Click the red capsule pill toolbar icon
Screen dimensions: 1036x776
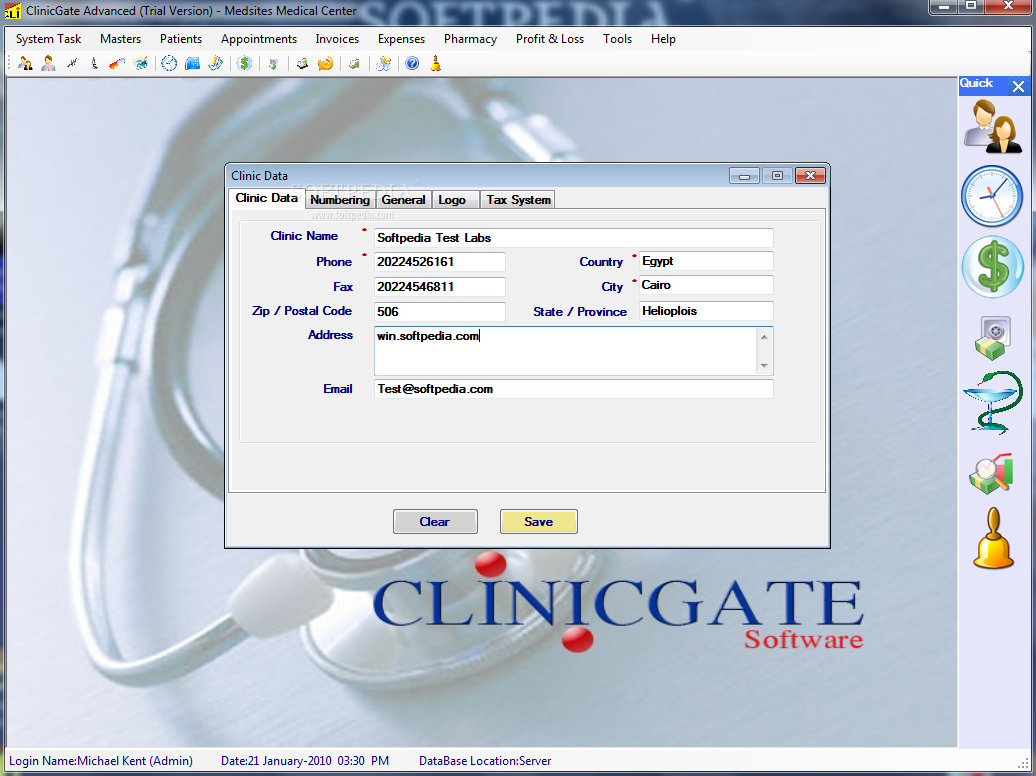(x=117, y=63)
